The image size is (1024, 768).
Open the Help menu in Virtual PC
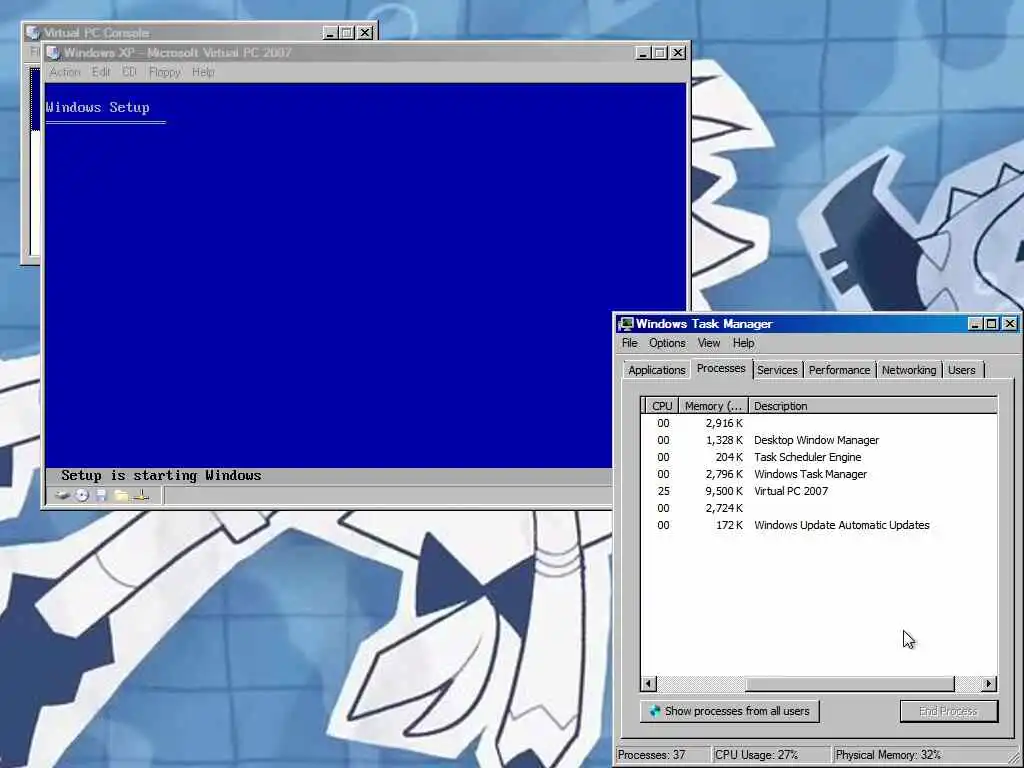pyautogui.click(x=203, y=72)
